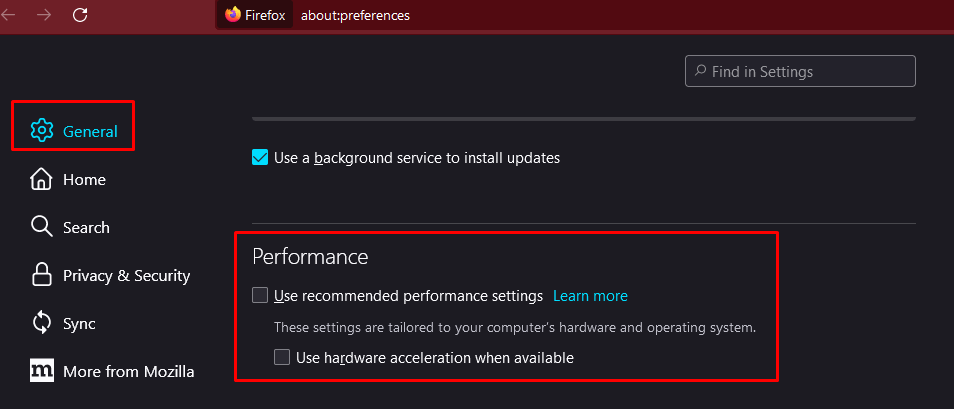Reload the page with the refresh icon
The width and height of the screenshot is (954, 409).
click(81, 15)
